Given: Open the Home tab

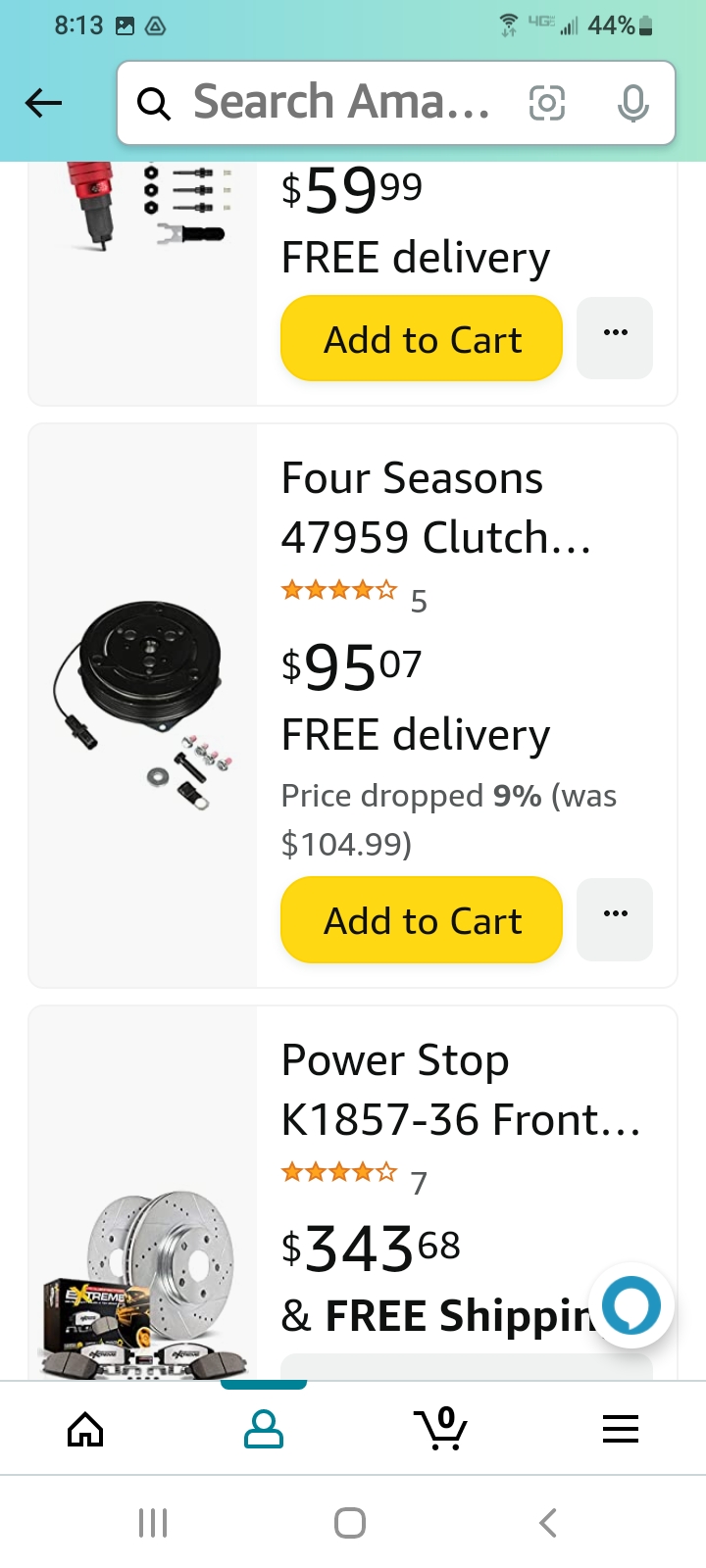Looking at the screenshot, I should click(x=85, y=1430).
